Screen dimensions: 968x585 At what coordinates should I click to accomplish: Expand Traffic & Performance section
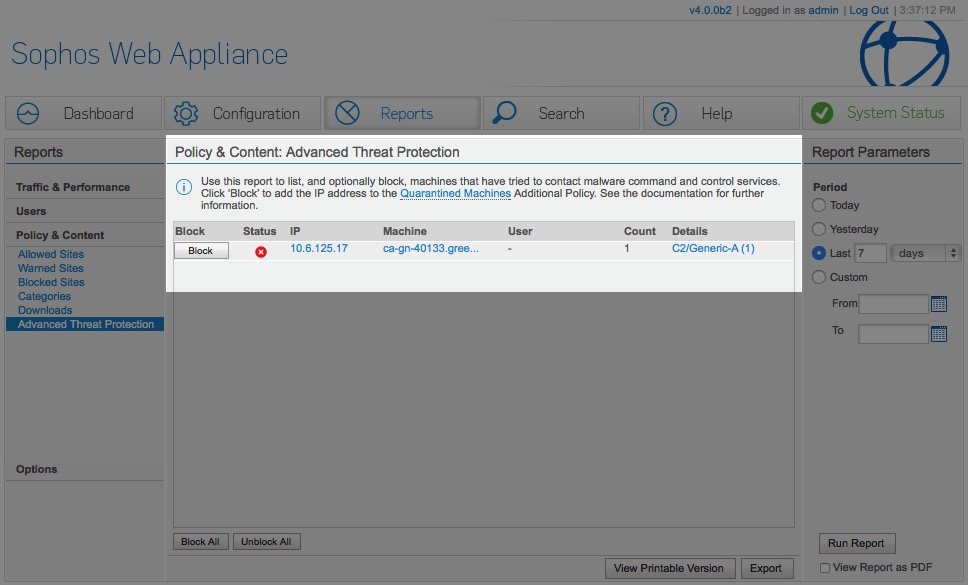[x=73, y=187]
